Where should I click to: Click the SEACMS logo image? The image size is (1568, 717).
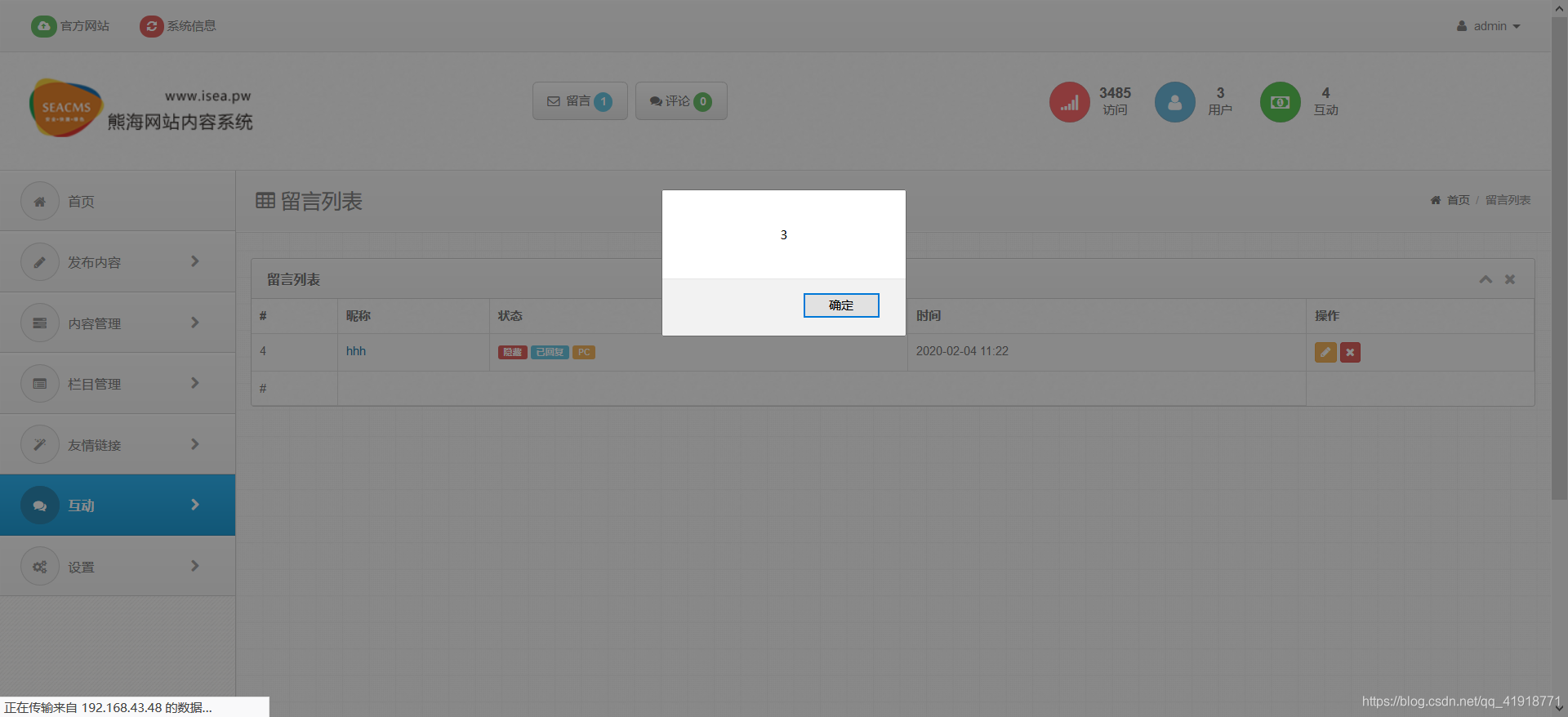pos(65,108)
